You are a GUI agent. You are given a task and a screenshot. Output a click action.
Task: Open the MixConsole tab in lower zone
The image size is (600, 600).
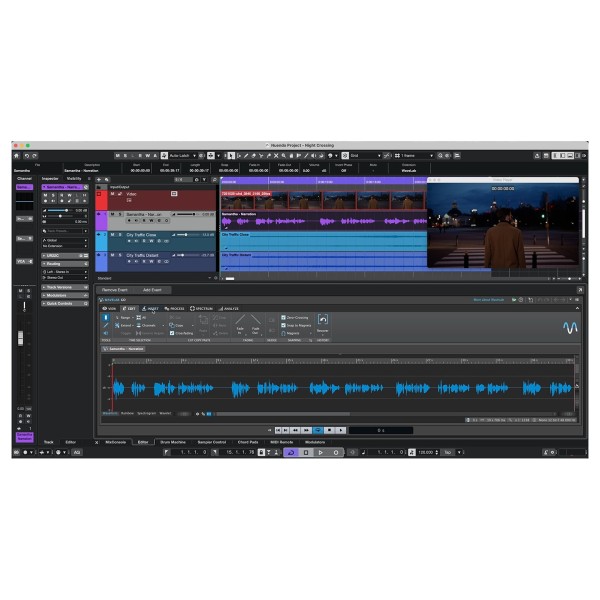(116, 442)
